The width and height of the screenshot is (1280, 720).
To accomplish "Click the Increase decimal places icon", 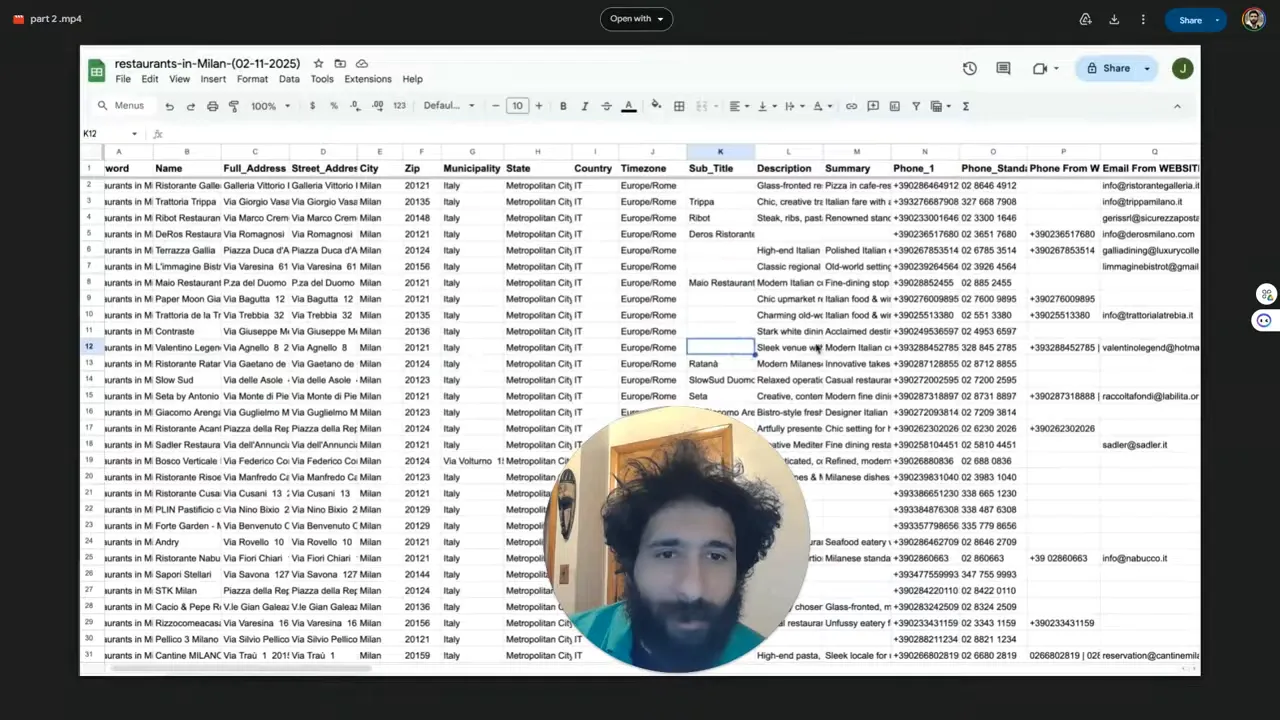I will click(378, 106).
